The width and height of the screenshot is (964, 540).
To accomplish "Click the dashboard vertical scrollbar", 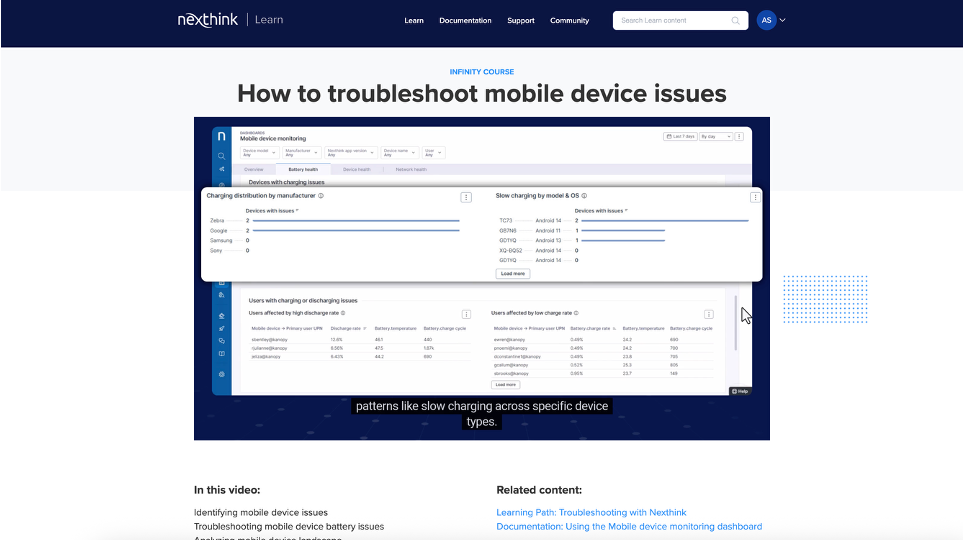I will tap(736, 320).
